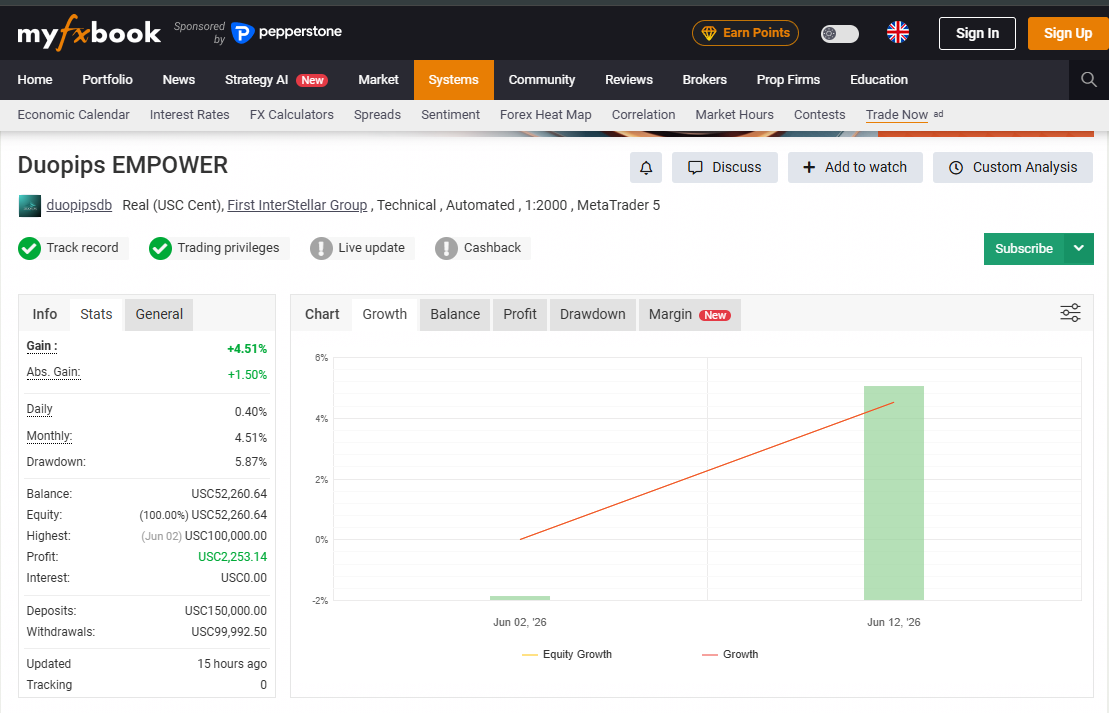
Task: Toggle Equity Growth legend series
Action: tap(567, 654)
